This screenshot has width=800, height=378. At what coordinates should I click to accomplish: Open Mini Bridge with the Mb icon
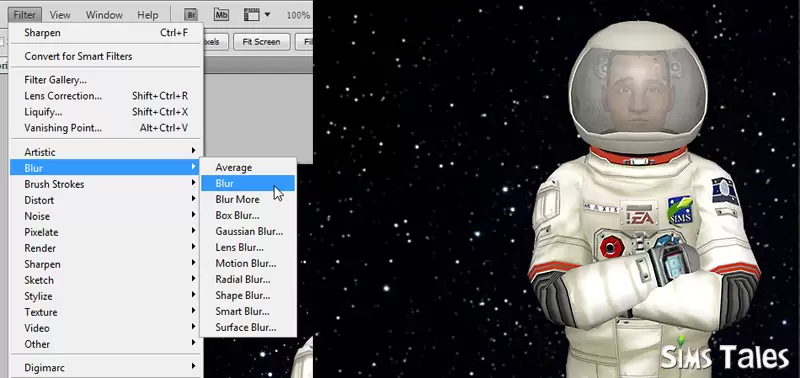pos(221,15)
